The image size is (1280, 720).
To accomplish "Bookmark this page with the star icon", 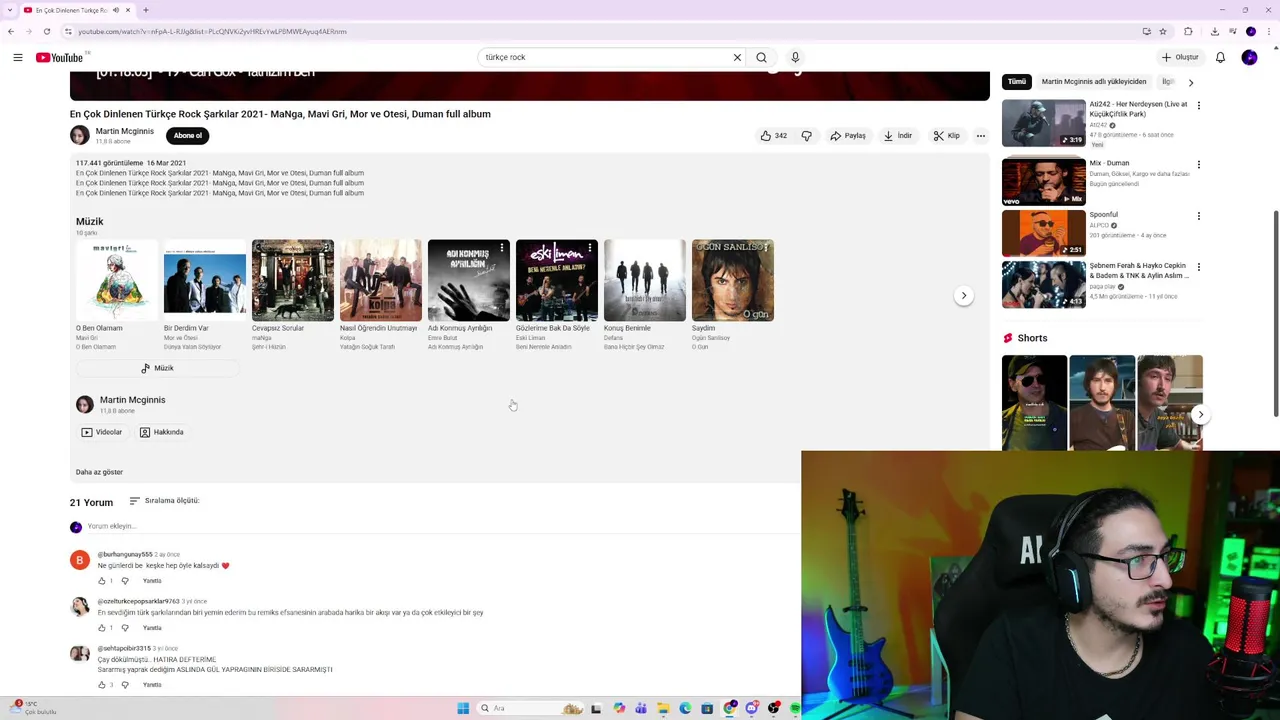I will tap(1163, 31).
